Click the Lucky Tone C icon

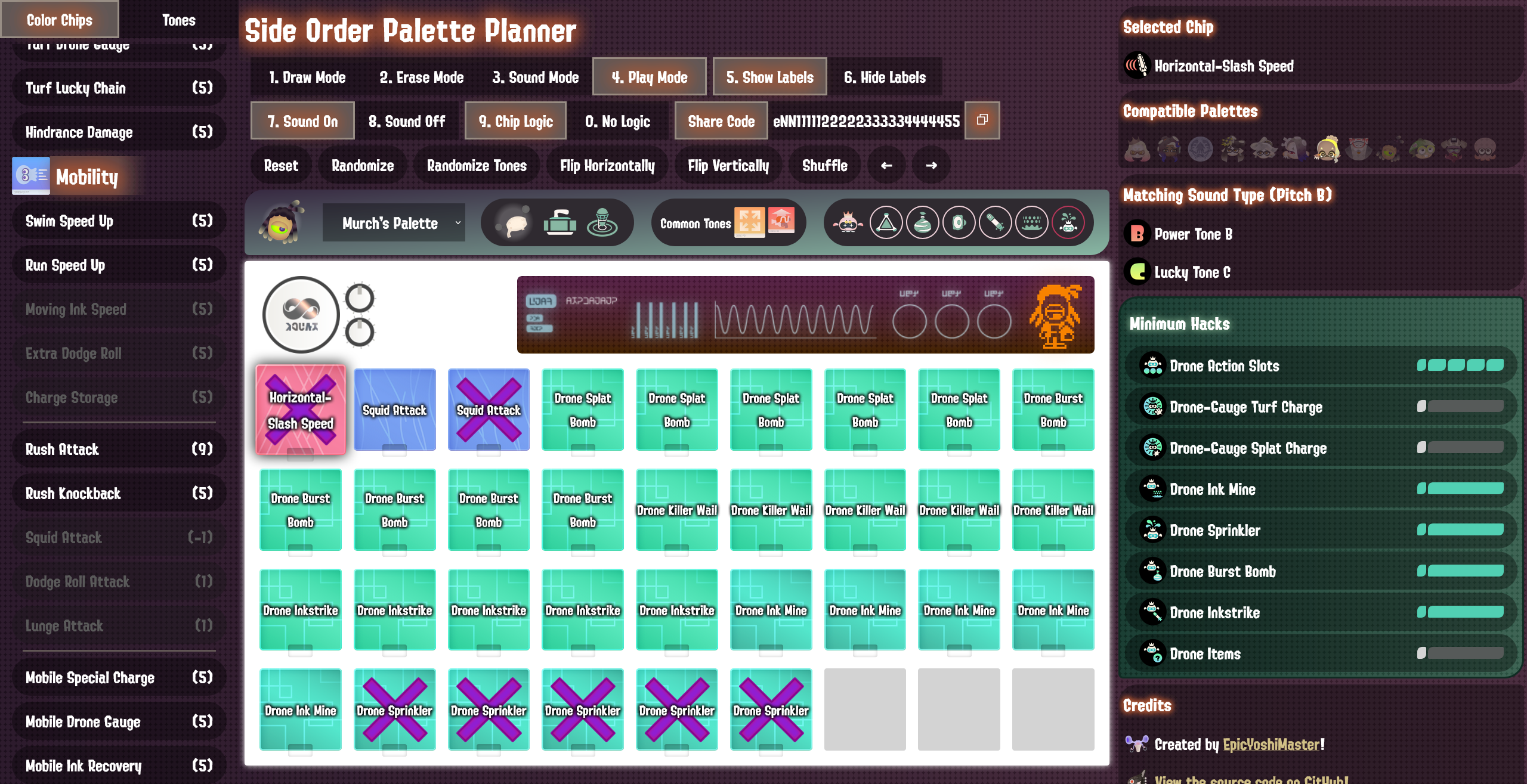1137,272
